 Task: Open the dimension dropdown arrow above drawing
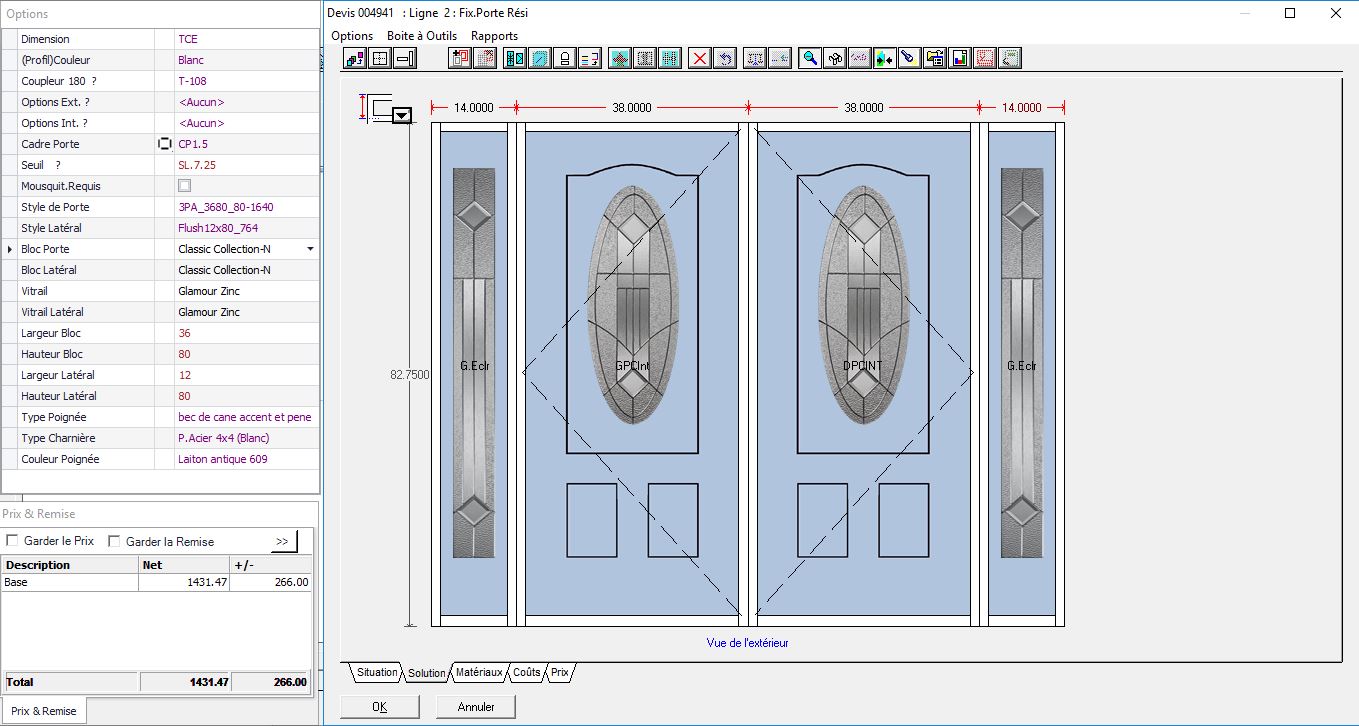(x=402, y=116)
